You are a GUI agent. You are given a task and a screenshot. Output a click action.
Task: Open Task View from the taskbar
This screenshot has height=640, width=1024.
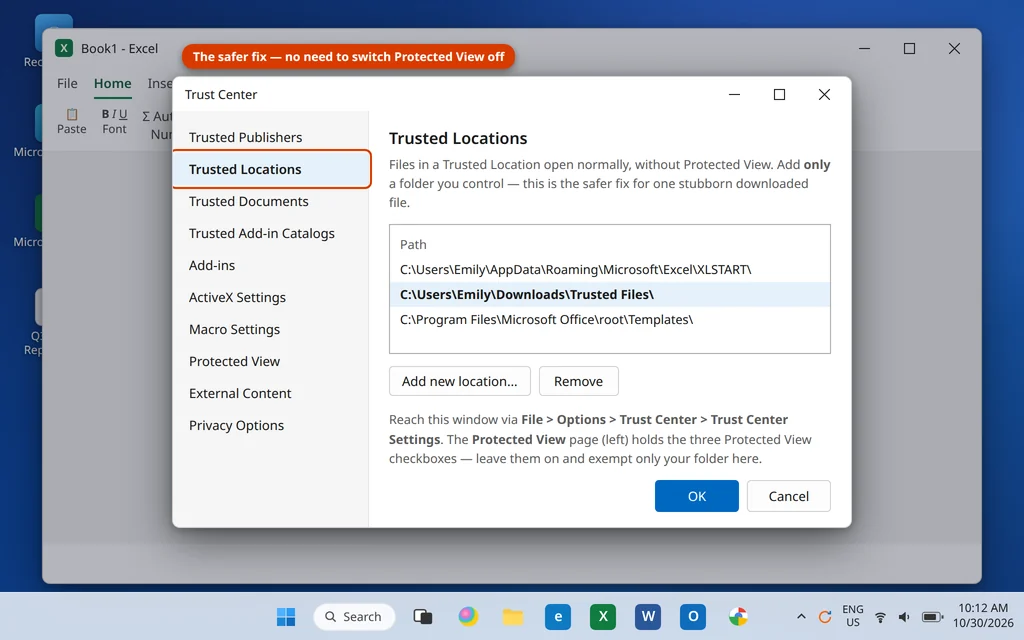coord(423,616)
